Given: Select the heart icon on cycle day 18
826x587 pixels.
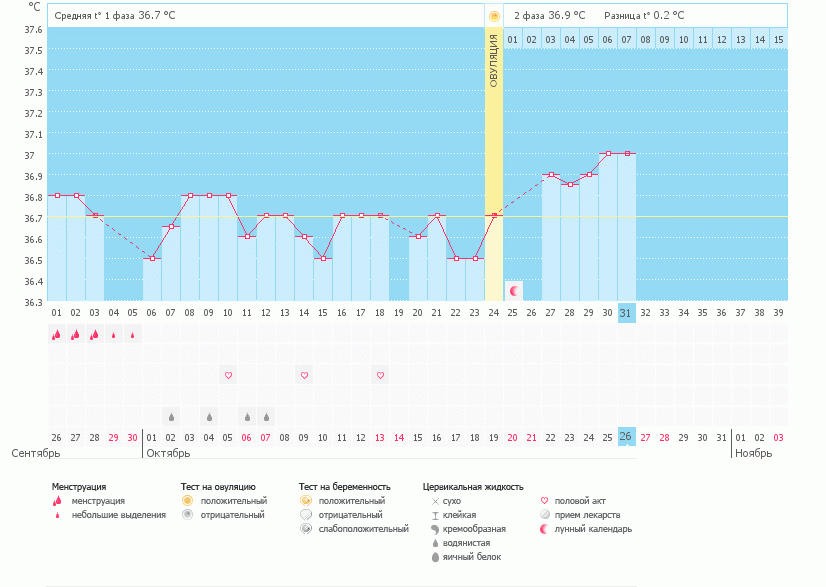Looking at the screenshot, I should pyautogui.click(x=380, y=375).
